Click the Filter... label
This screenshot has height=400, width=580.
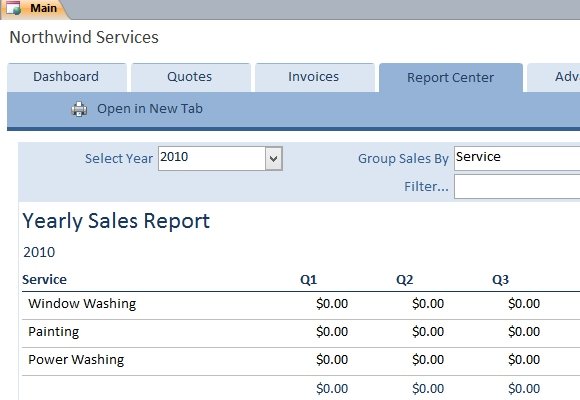coord(426,187)
